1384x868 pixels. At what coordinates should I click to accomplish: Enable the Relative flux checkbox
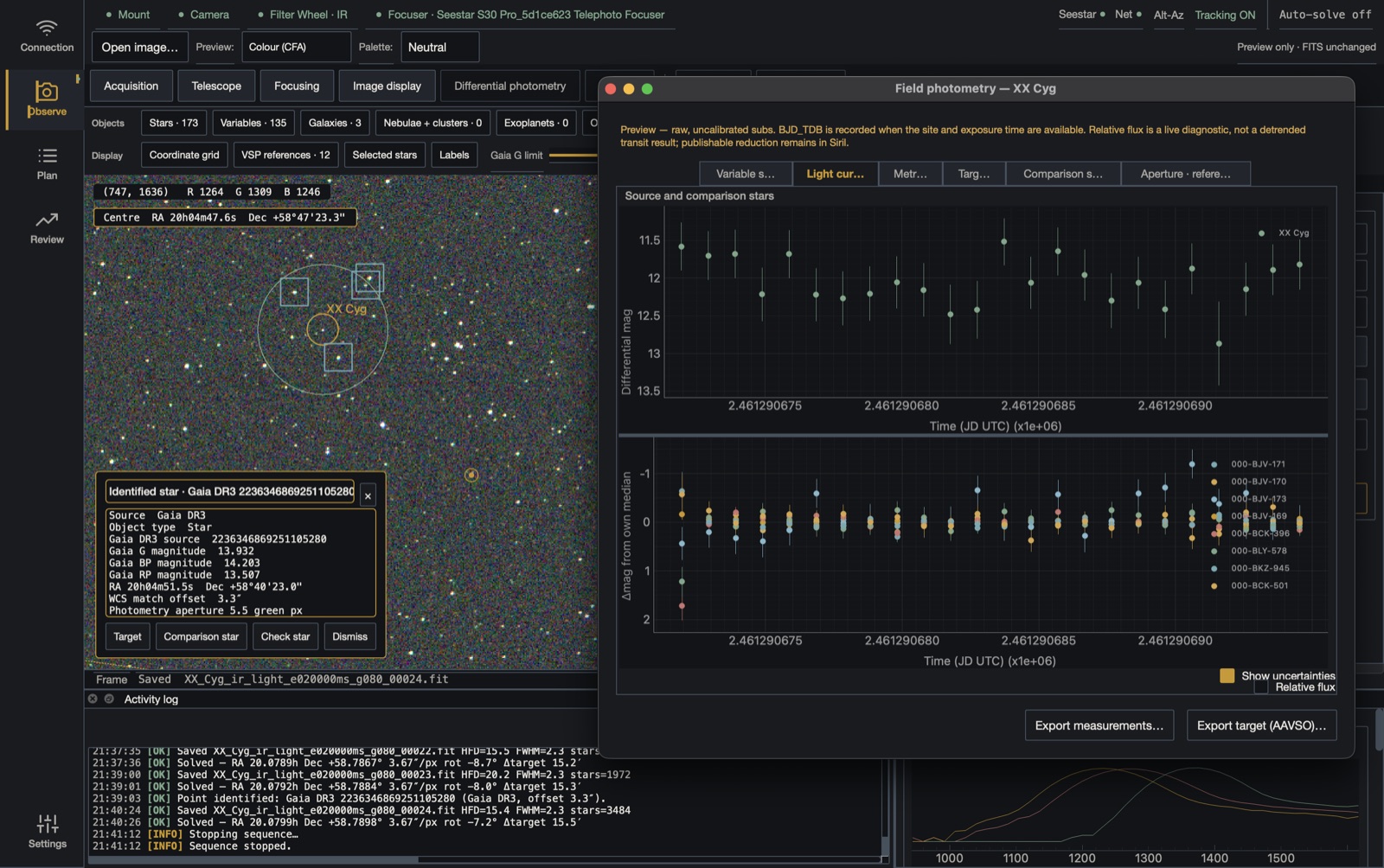coord(1261,687)
